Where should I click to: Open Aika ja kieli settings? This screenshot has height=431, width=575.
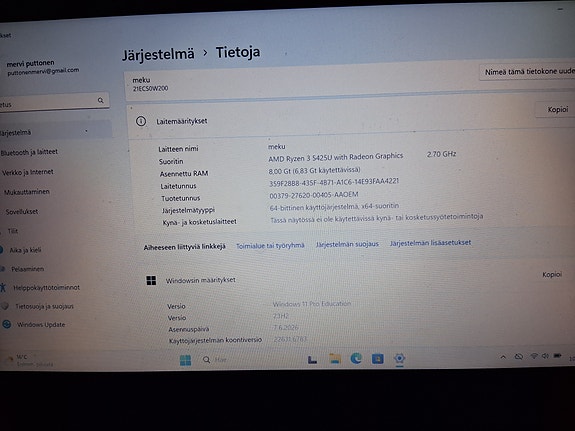pyautogui.click(x=25, y=250)
